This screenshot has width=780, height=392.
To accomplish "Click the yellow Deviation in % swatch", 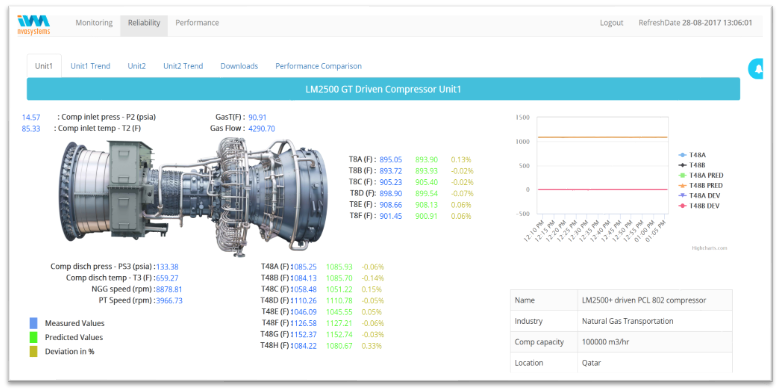I will [x=33, y=351].
